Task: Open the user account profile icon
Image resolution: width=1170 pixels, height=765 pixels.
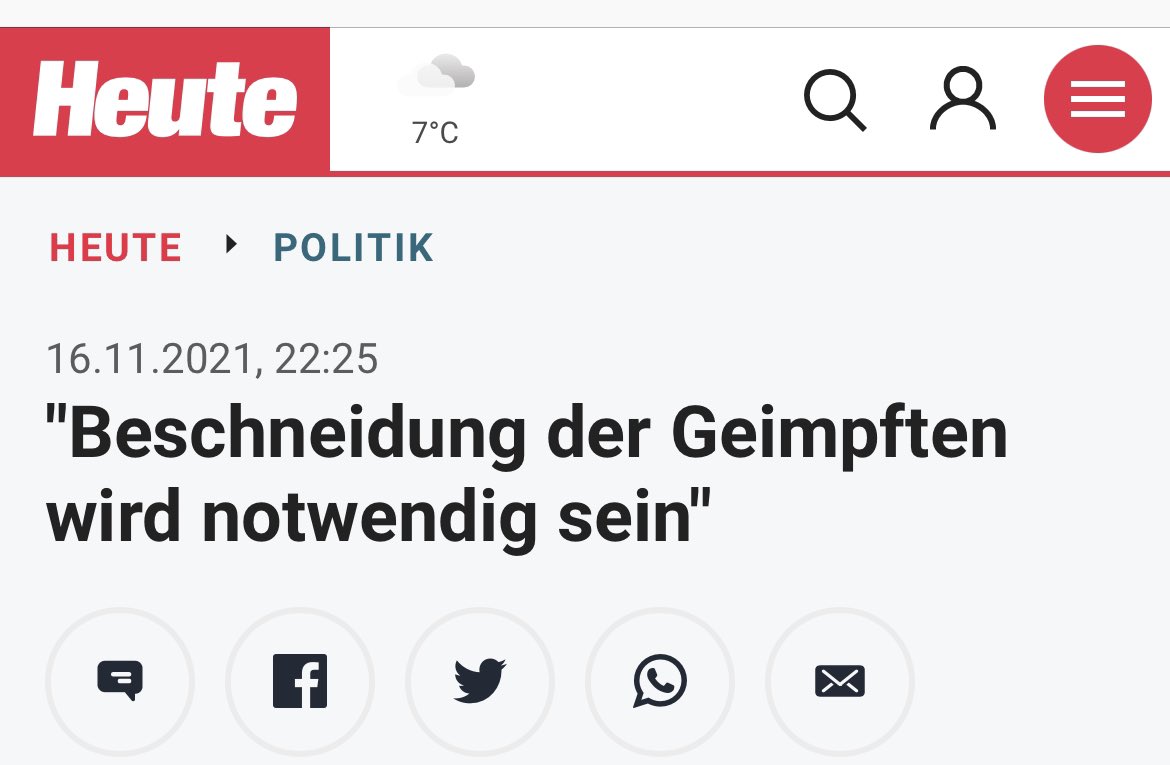Action: coord(962,101)
